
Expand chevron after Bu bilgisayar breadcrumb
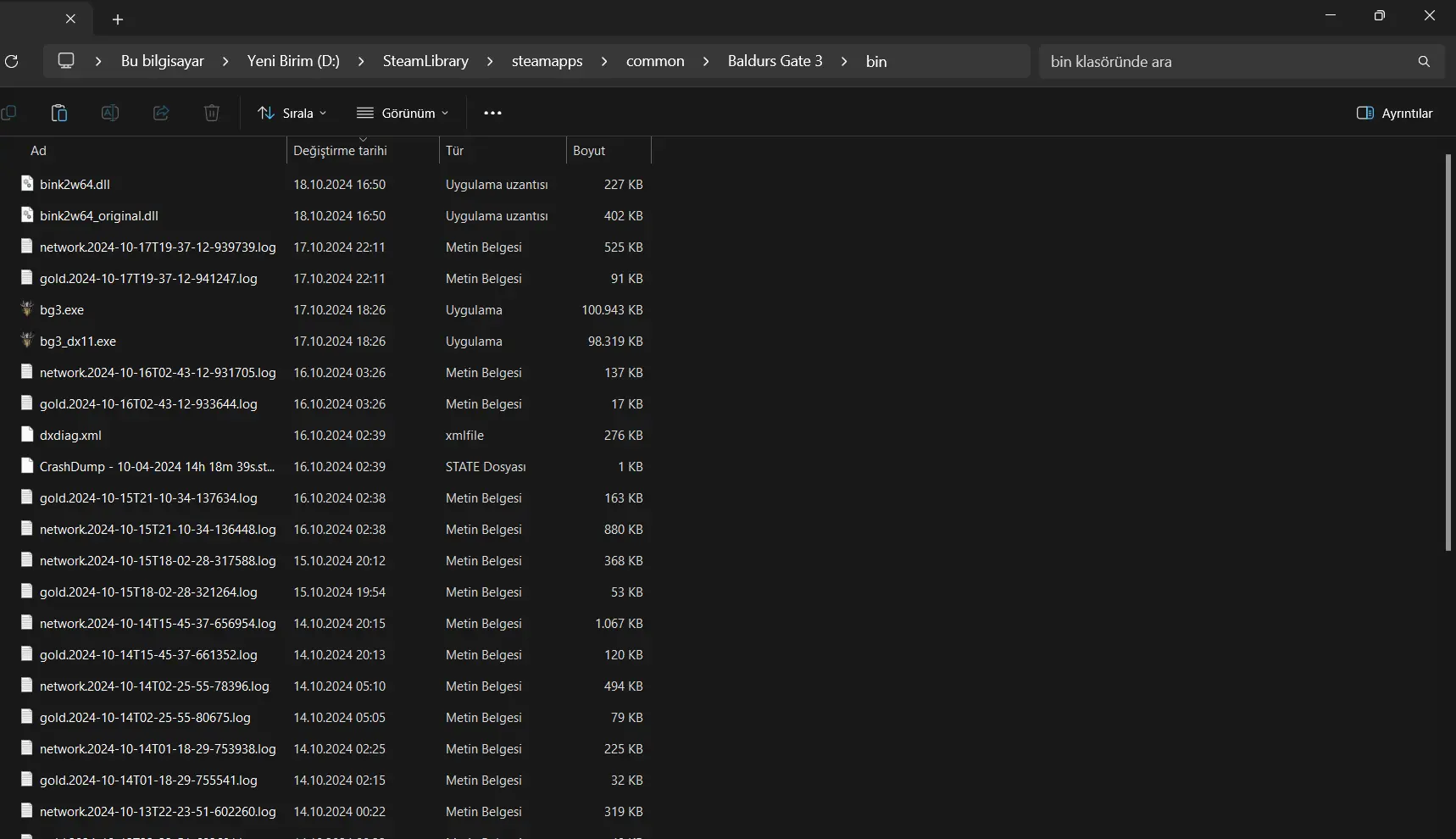click(225, 61)
